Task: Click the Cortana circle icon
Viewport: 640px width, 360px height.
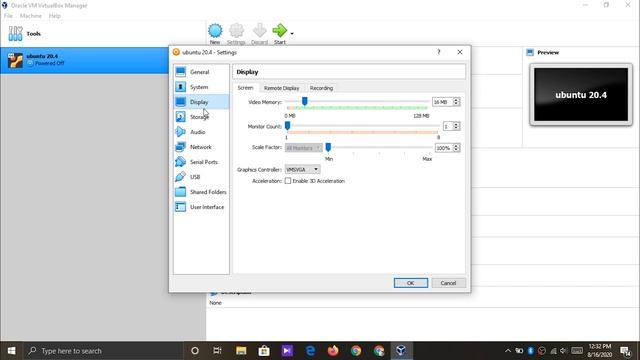Action: click(195, 351)
